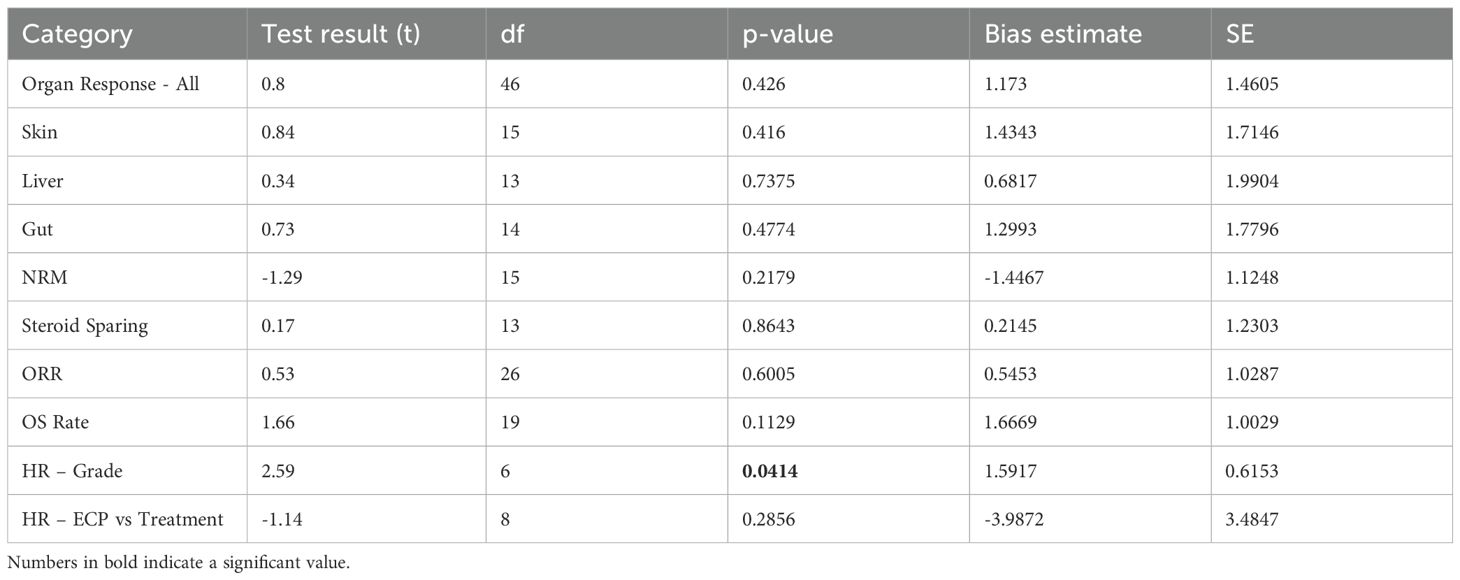Click the HR – ECP vs Treatment label
This screenshot has height=580, width=1460.
pyautogui.click(x=123, y=518)
